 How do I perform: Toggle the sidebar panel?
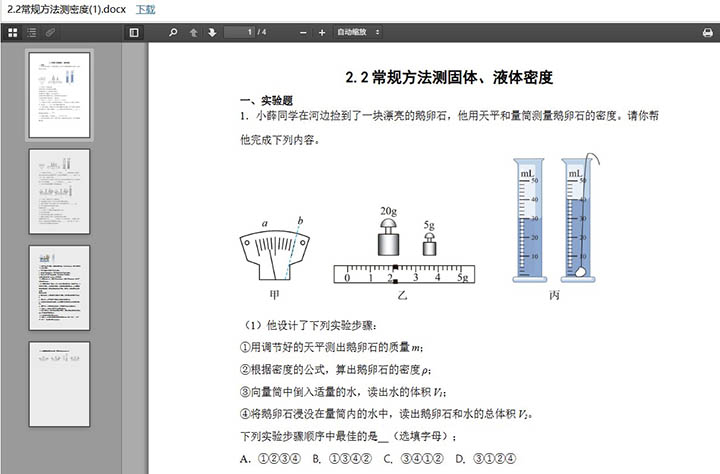[134, 33]
